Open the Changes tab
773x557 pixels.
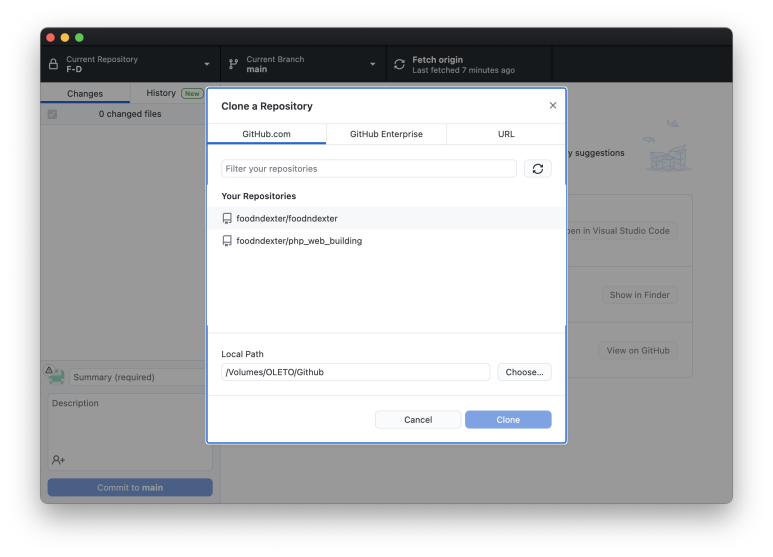[x=85, y=93]
